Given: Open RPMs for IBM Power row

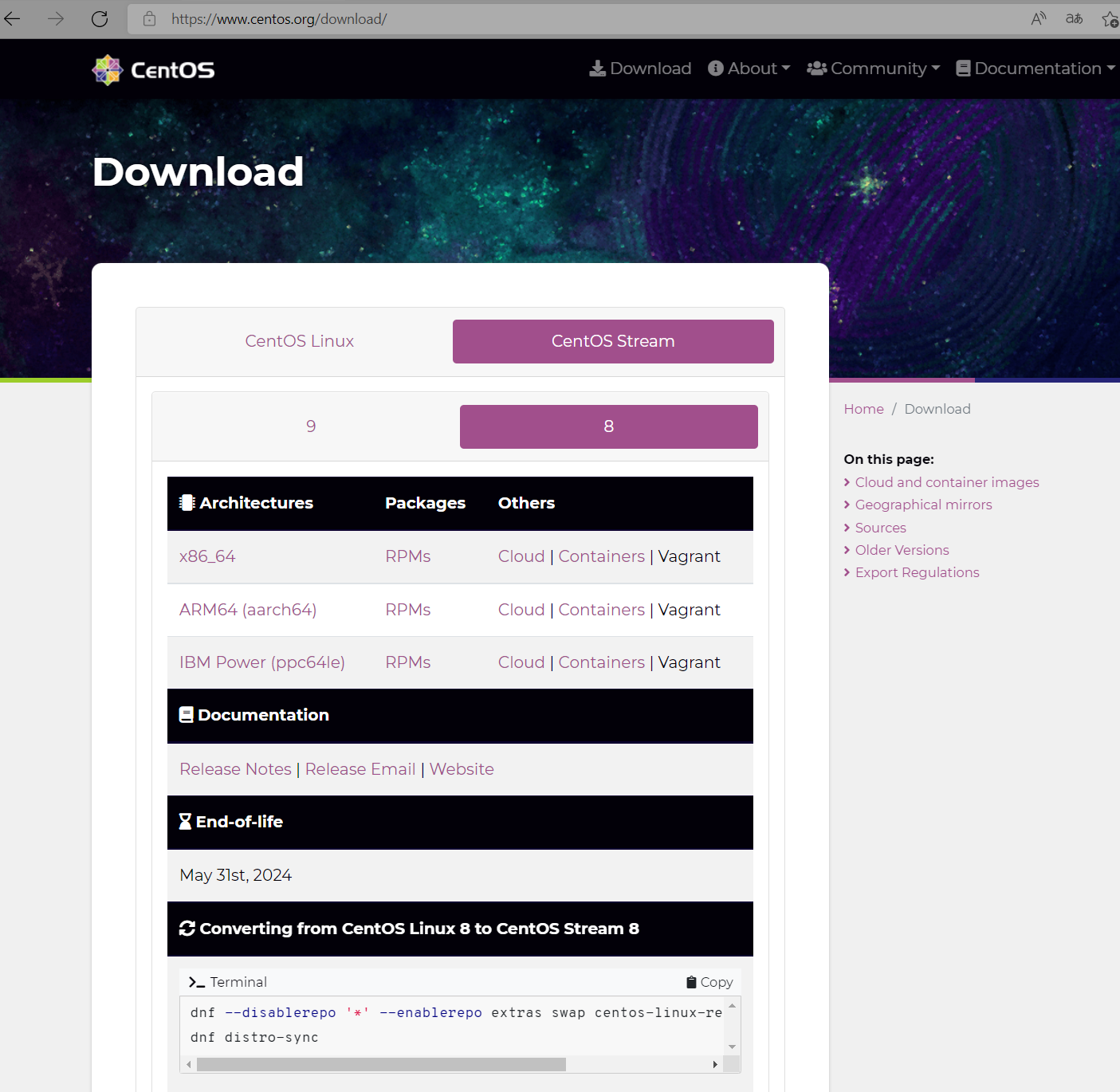Looking at the screenshot, I should pyautogui.click(x=408, y=662).
